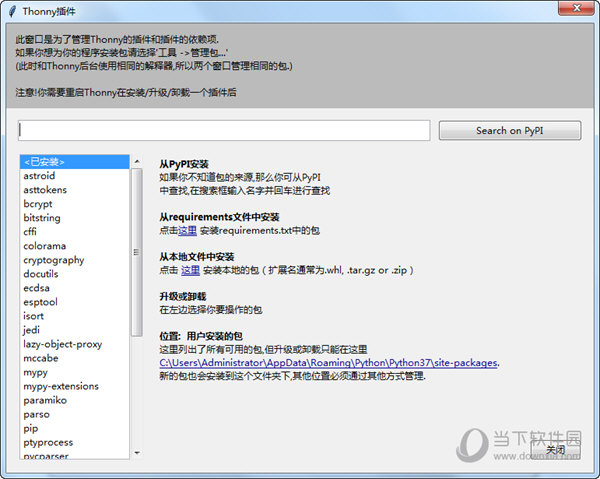The image size is (600, 479).
Task: Click the package search input field
Action: pyautogui.click(x=224, y=130)
